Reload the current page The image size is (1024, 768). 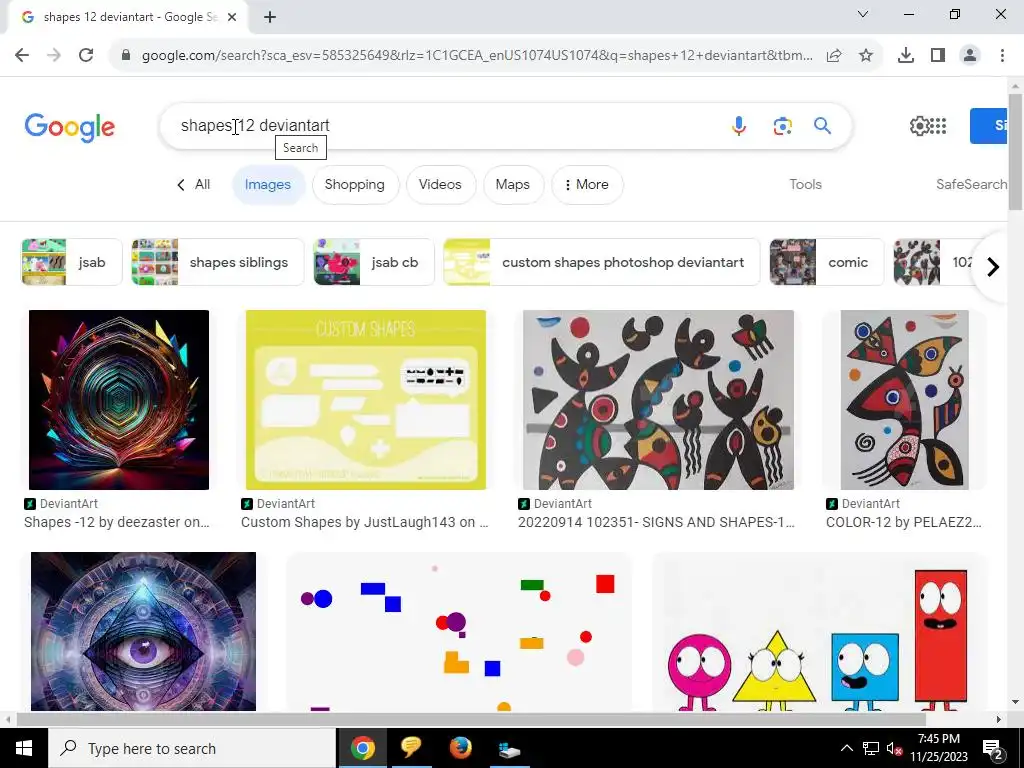86,56
